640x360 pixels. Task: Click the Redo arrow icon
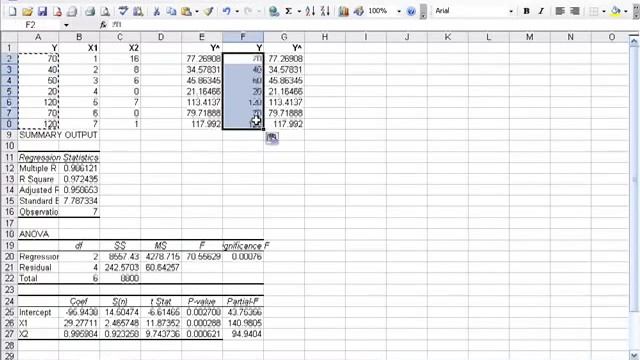[248, 11]
